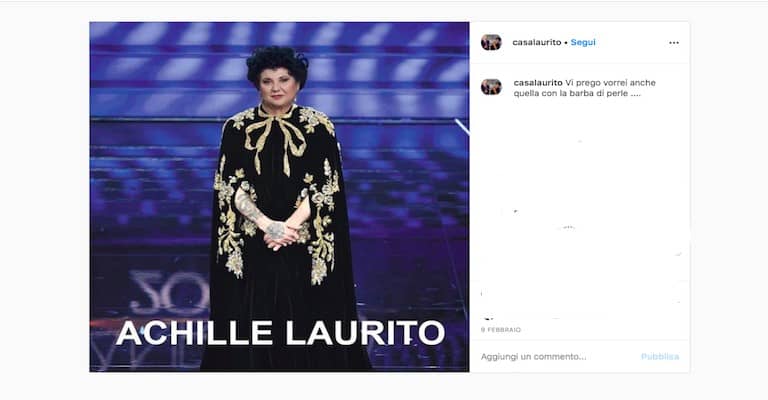Click the 9 FEBBRAIO post date
The image size is (768, 400).
point(501,330)
